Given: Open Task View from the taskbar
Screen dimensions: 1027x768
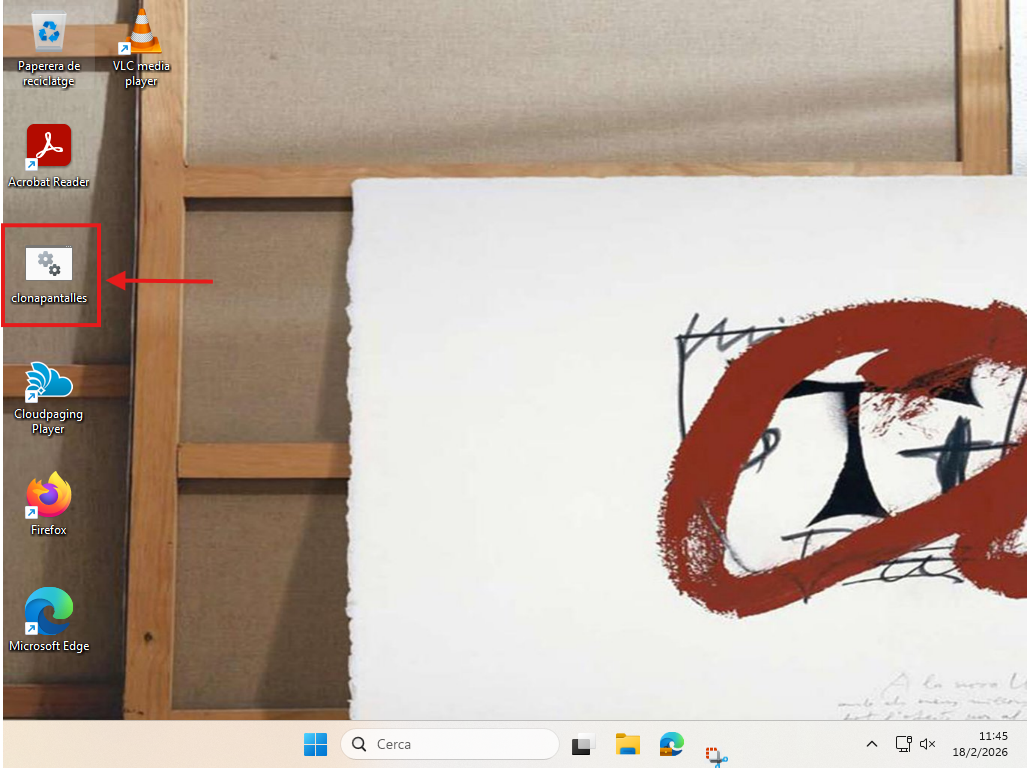Looking at the screenshot, I should 582,744.
